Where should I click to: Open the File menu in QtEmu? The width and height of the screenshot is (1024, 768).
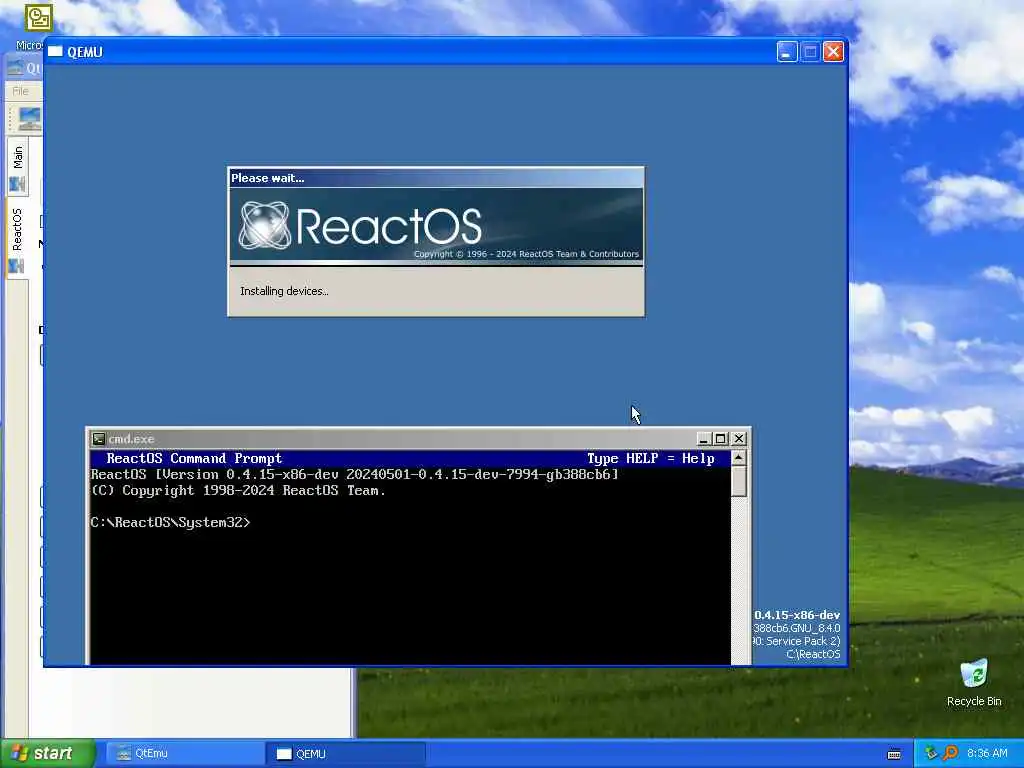click(x=20, y=91)
